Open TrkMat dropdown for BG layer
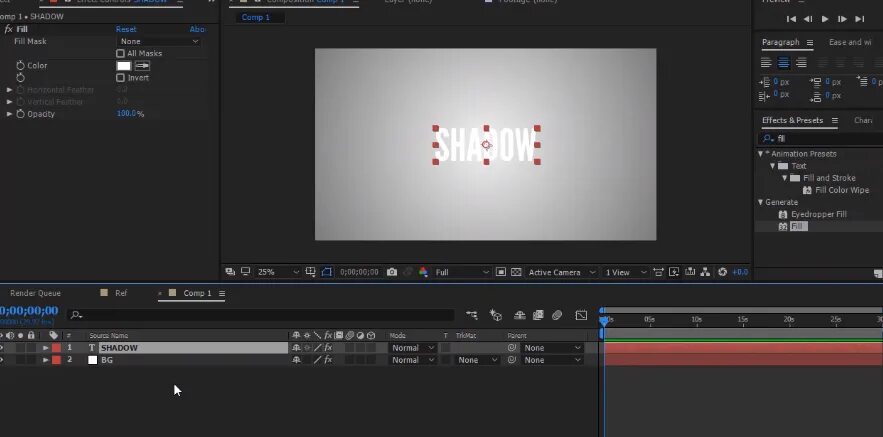883x437 pixels. point(477,360)
